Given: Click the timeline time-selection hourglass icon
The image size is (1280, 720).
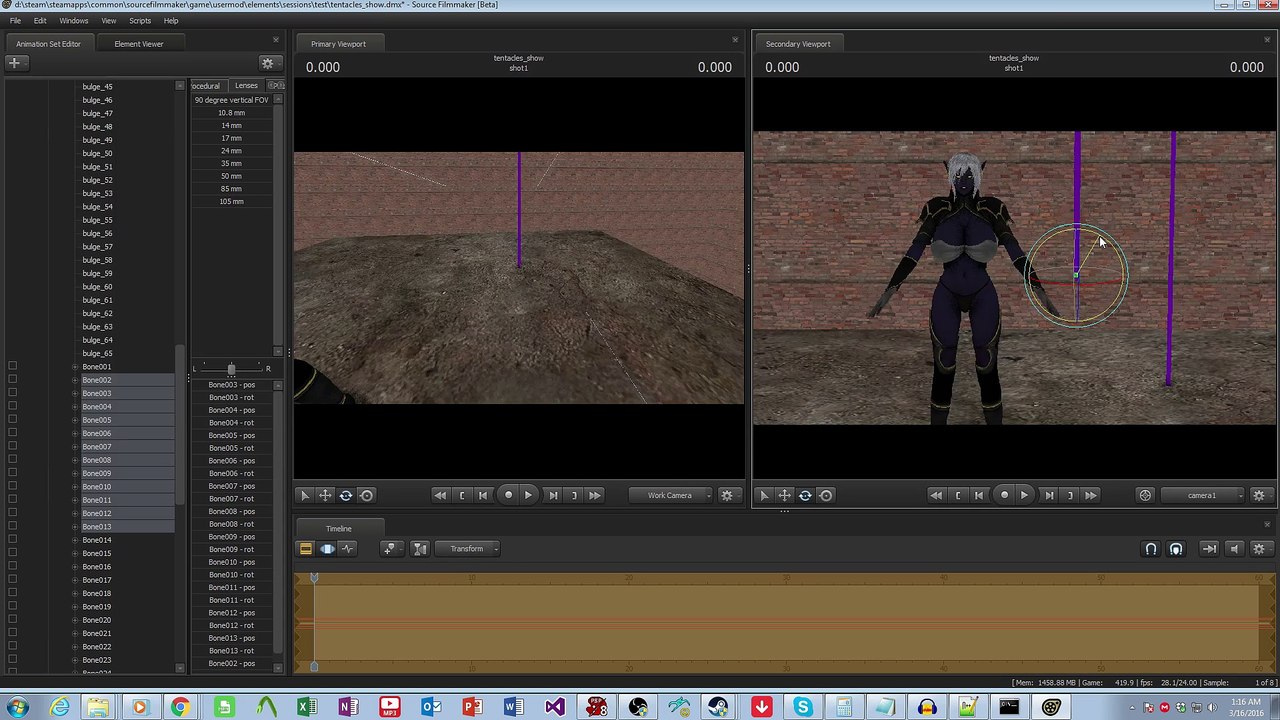Looking at the screenshot, I should [420, 549].
